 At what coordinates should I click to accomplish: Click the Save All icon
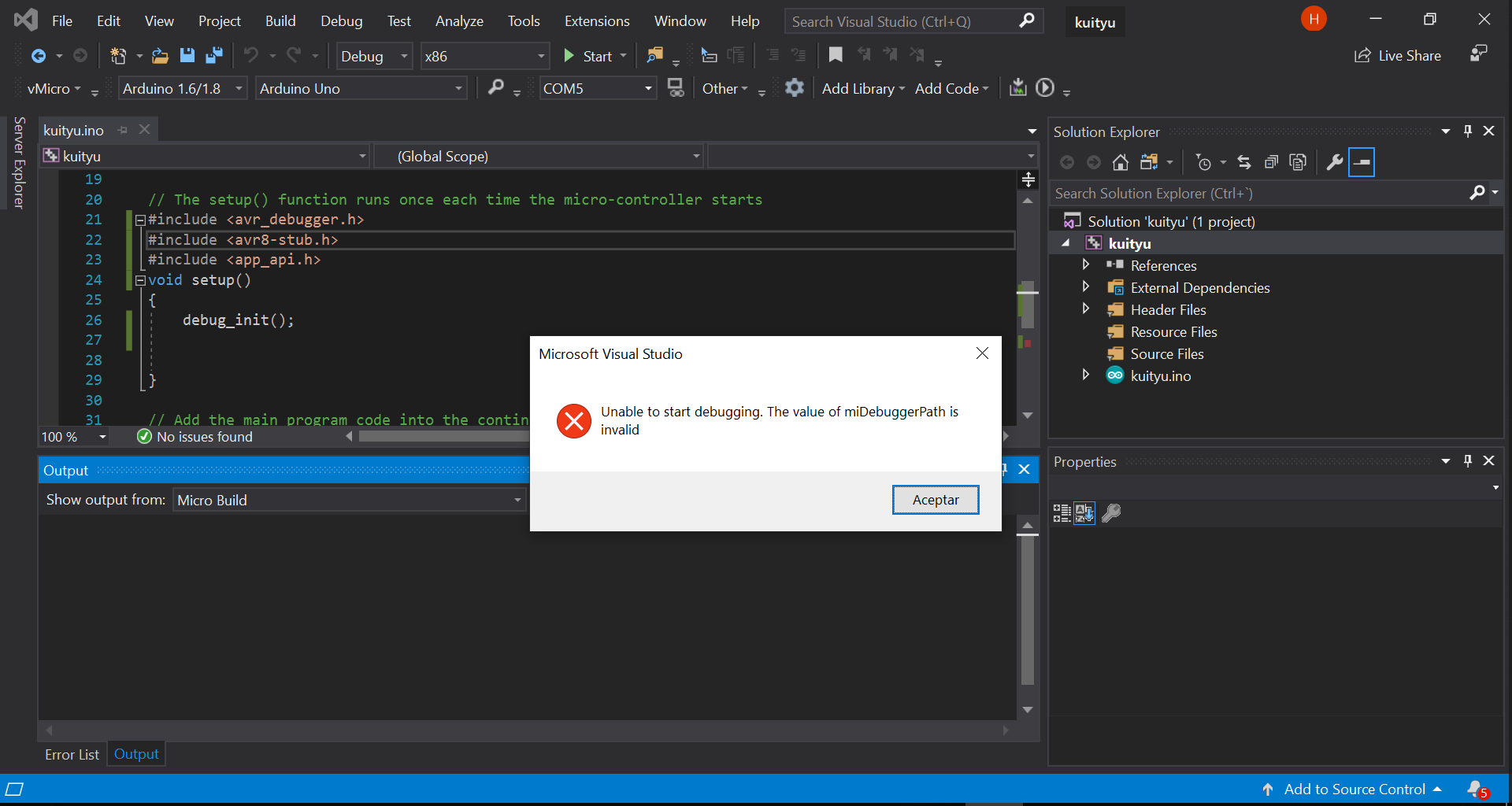tap(213, 56)
